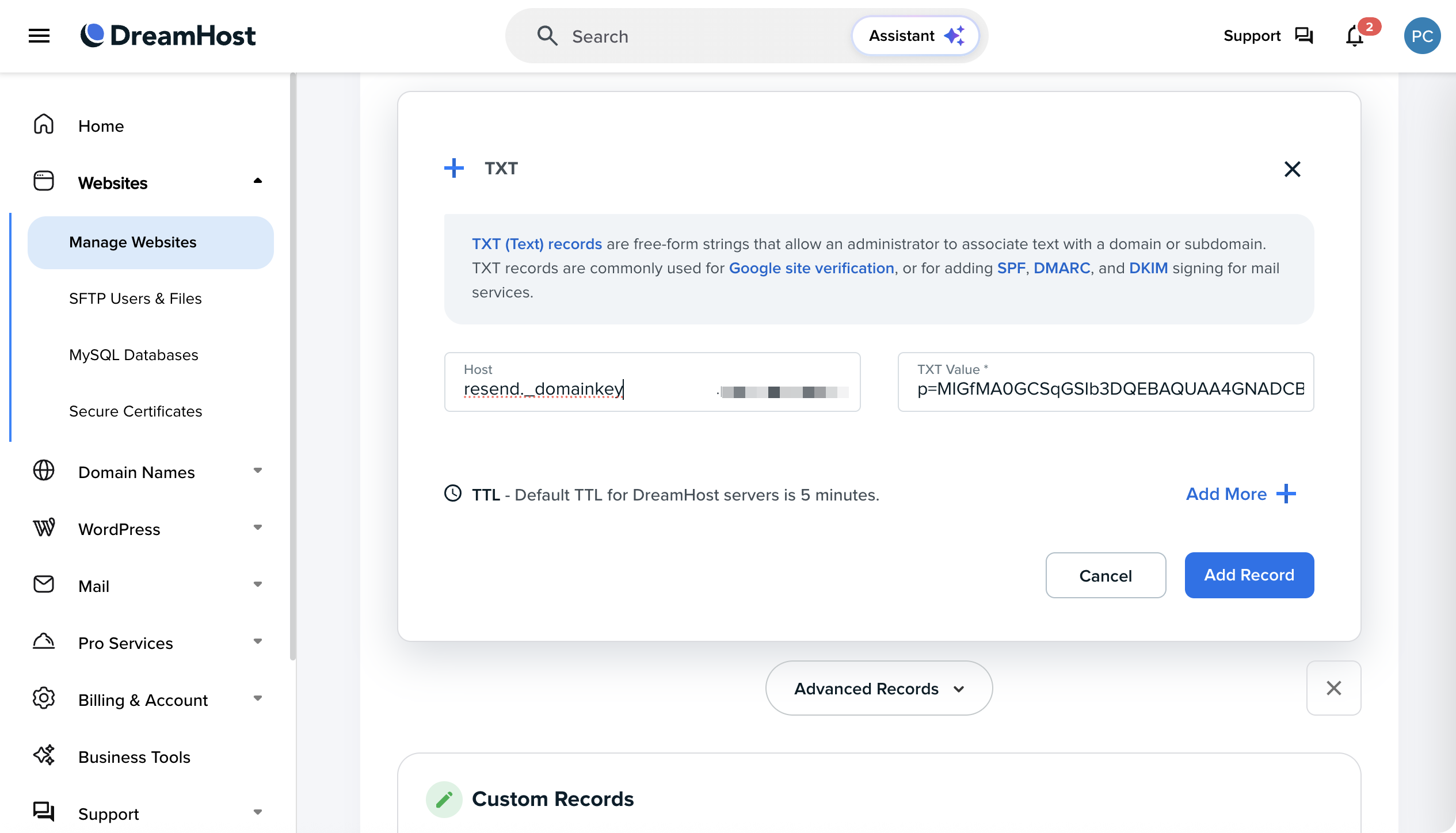Collapse the Websites section
This screenshot has height=833, width=1456.
pyautogui.click(x=258, y=181)
